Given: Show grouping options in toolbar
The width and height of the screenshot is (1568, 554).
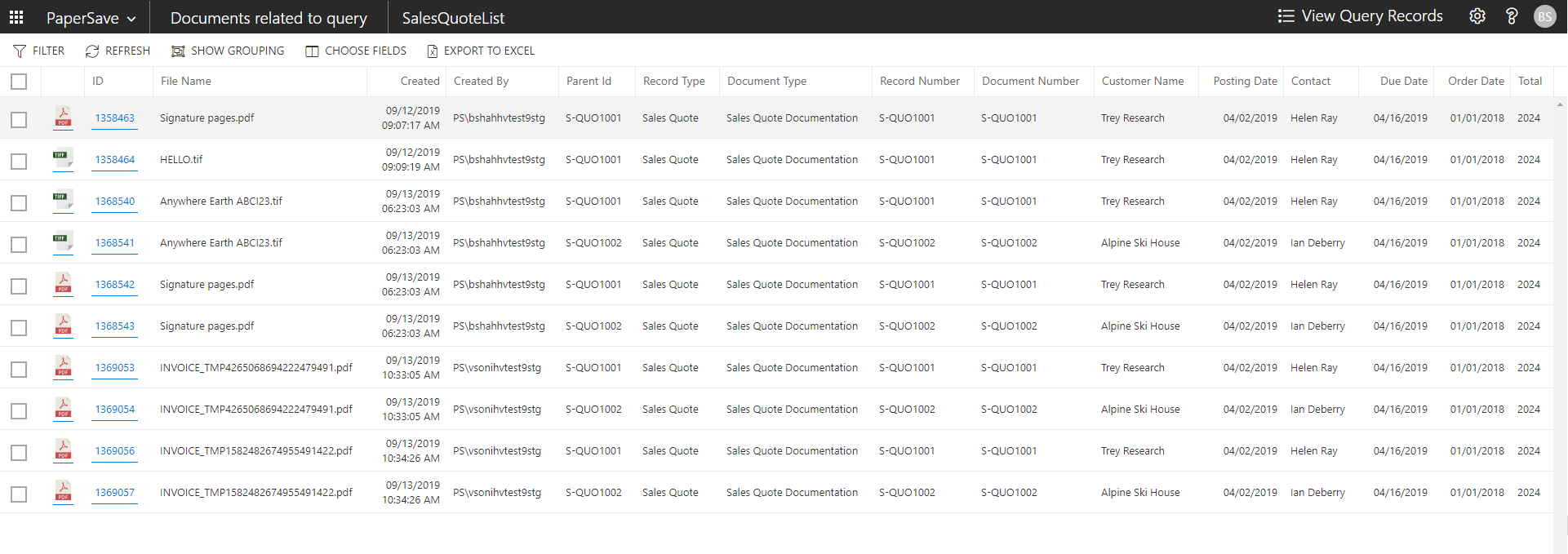Looking at the screenshot, I should point(228,51).
